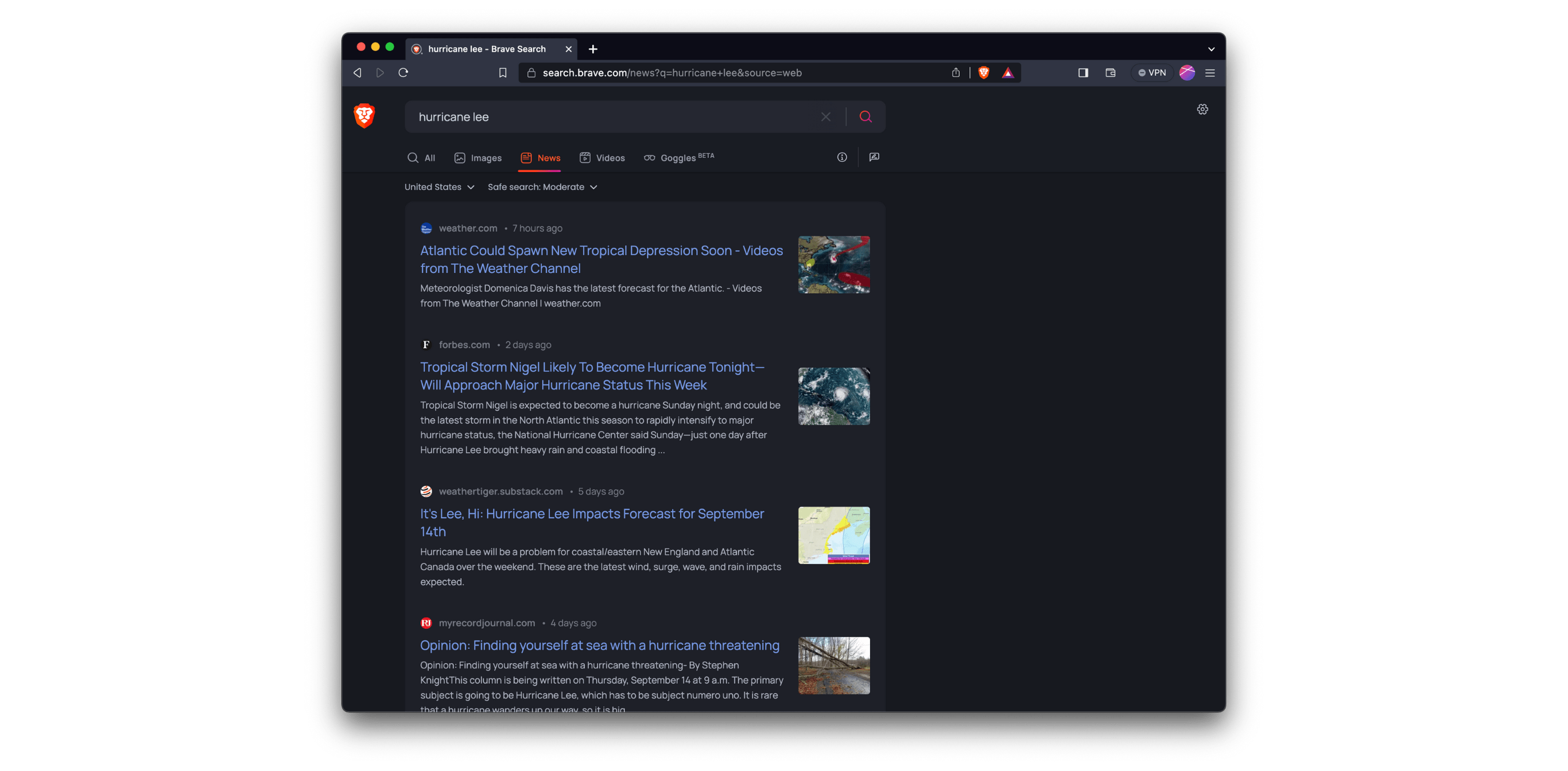Open the Brave Wallet icon
Viewport: 1568px width, 771px height.
click(x=1110, y=73)
